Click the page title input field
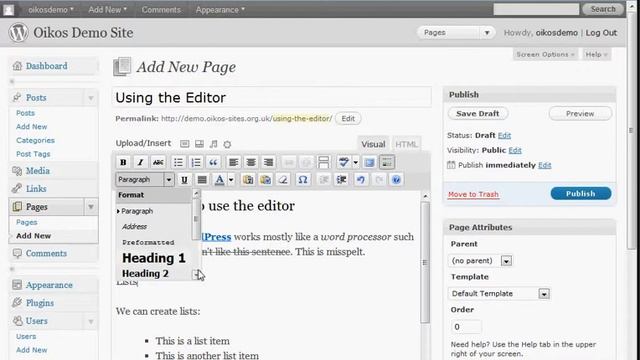The width and height of the screenshot is (640, 360). [x=271, y=98]
